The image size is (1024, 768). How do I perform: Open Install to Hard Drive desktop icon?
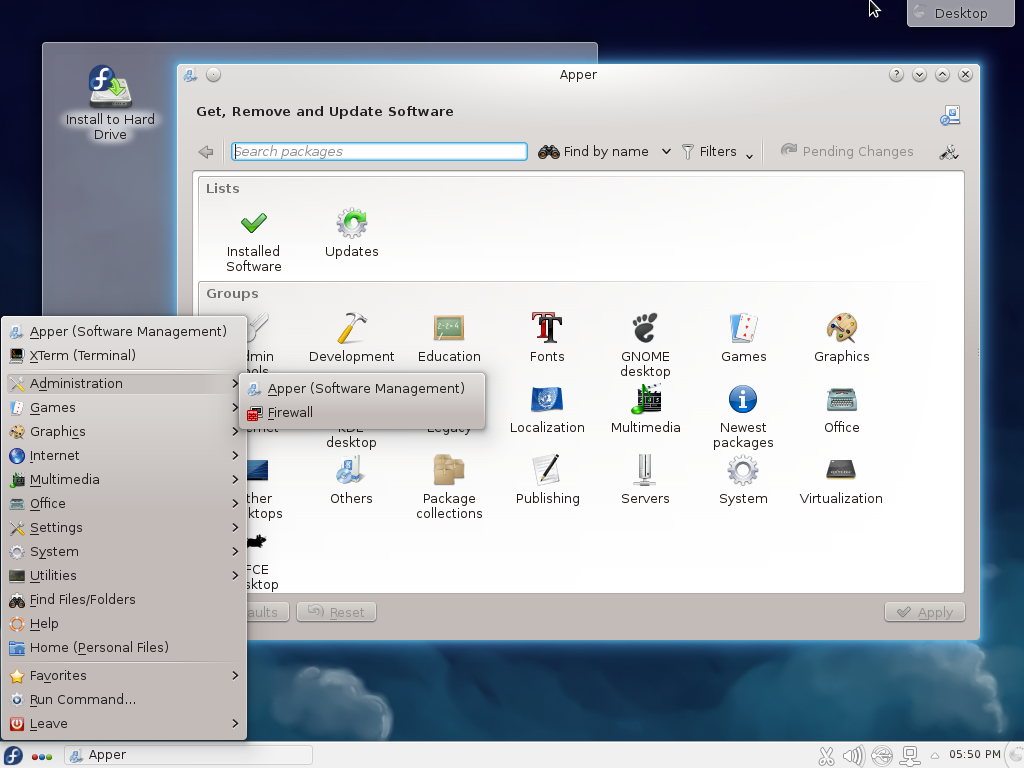(x=110, y=103)
